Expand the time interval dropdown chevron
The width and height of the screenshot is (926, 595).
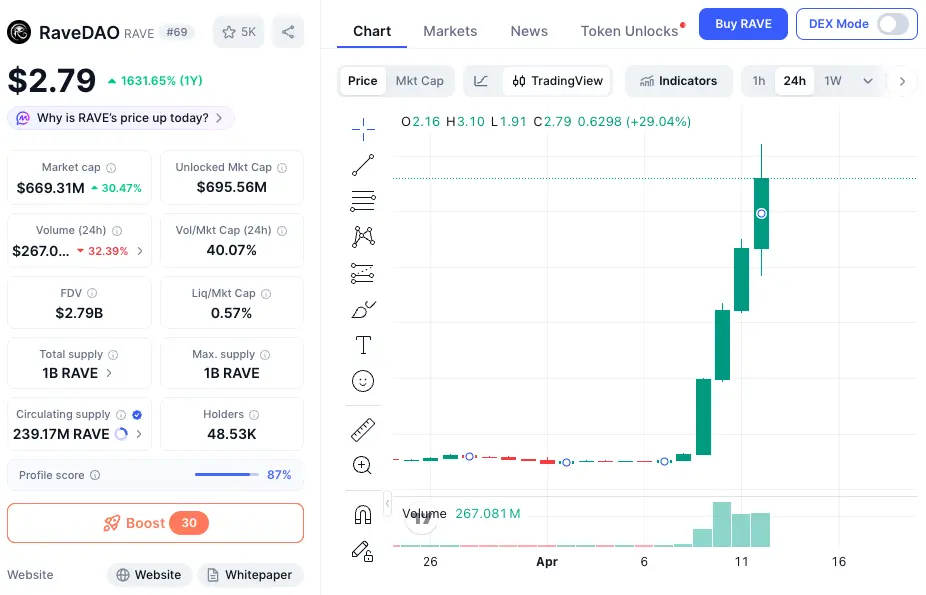(x=867, y=81)
